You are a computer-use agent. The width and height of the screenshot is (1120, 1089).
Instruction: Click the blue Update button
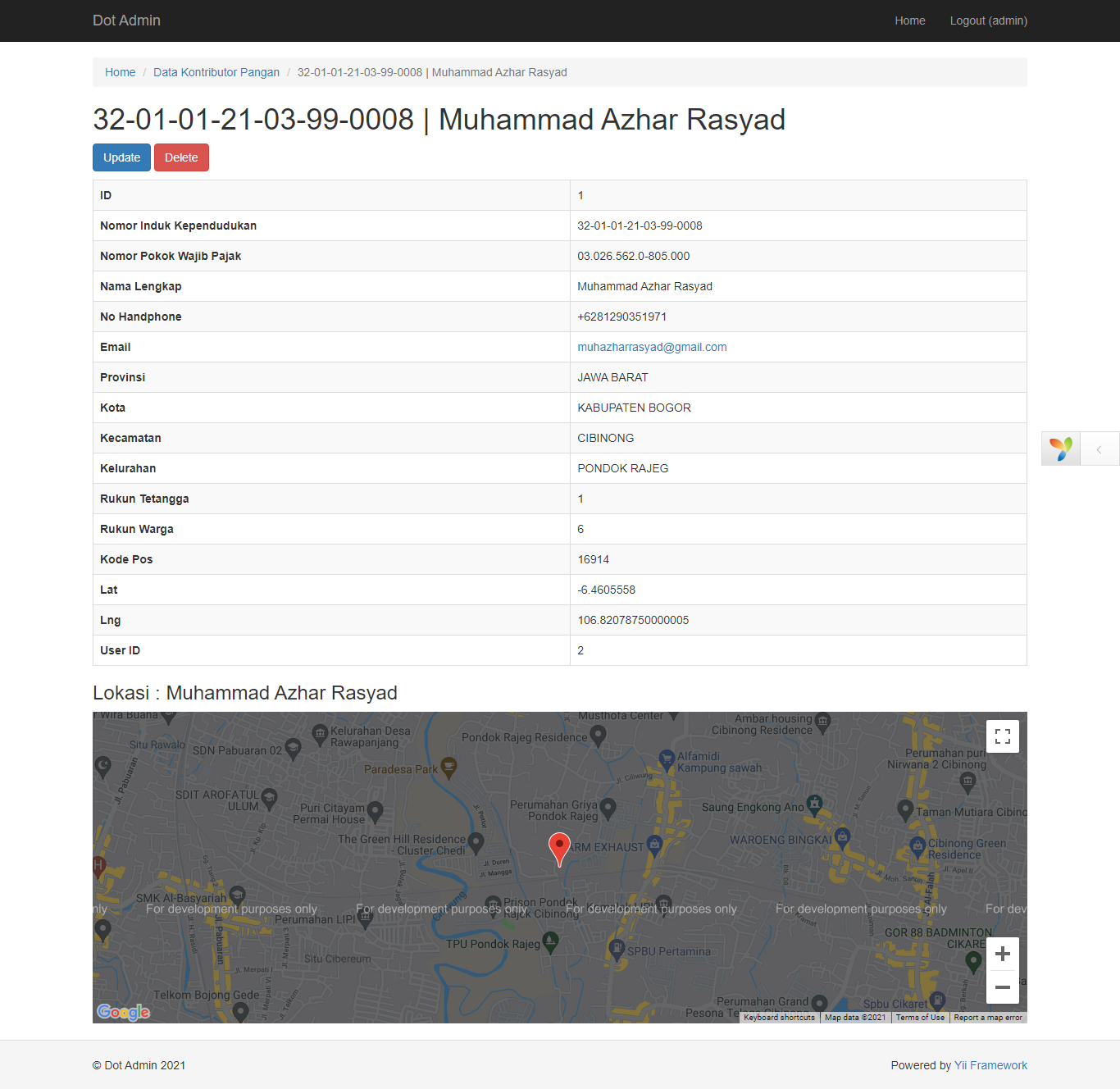tap(121, 157)
